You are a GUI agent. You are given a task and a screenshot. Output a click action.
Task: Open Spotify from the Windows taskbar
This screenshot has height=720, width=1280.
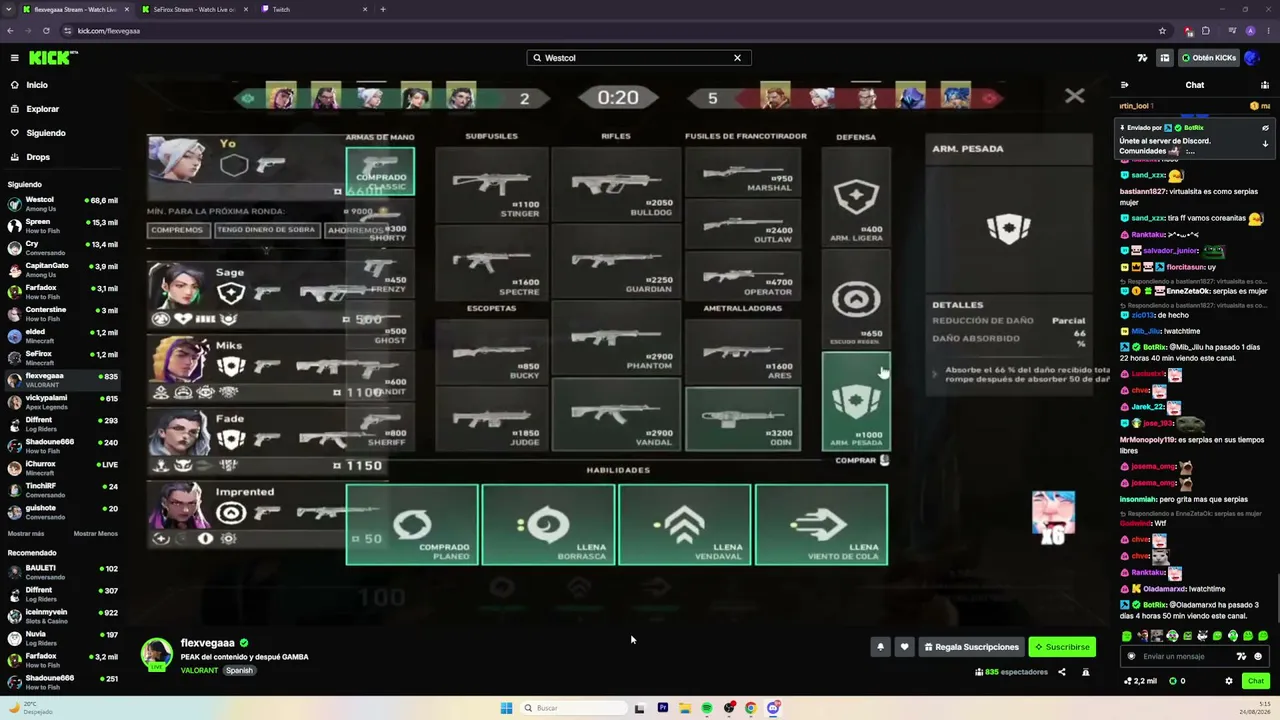click(x=707, y=708)
